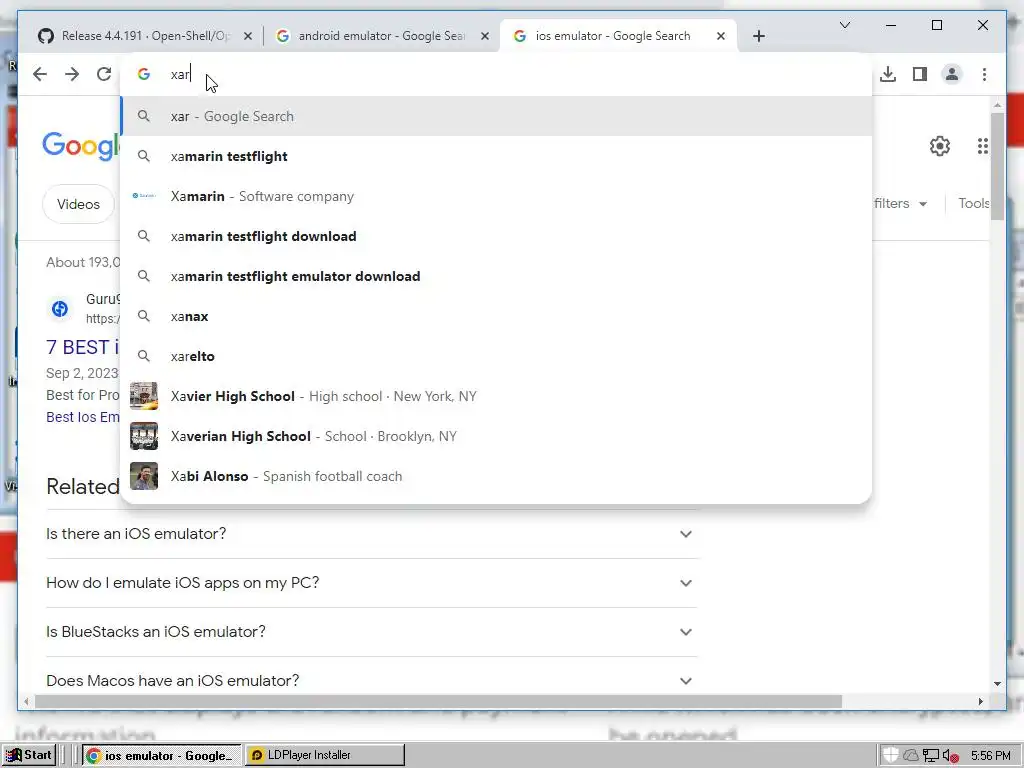Click Xaverian High School thumbnail image
This screenshot has width=1024, height=768.
[144, 436]
